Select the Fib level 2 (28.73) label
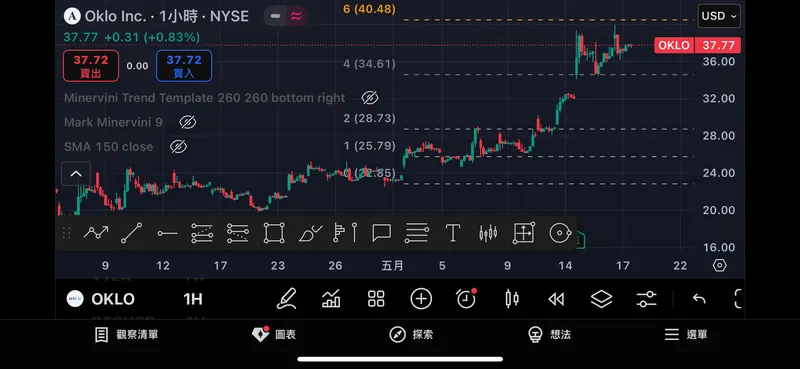 point(369,118)
